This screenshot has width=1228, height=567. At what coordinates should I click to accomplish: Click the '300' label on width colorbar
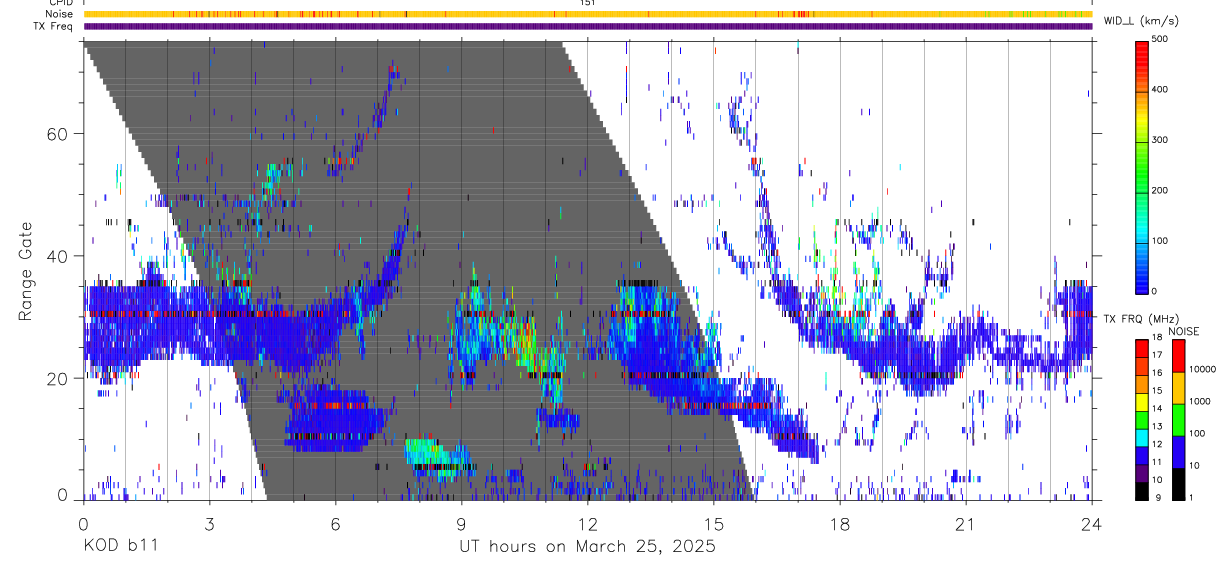coord(1162,140)
